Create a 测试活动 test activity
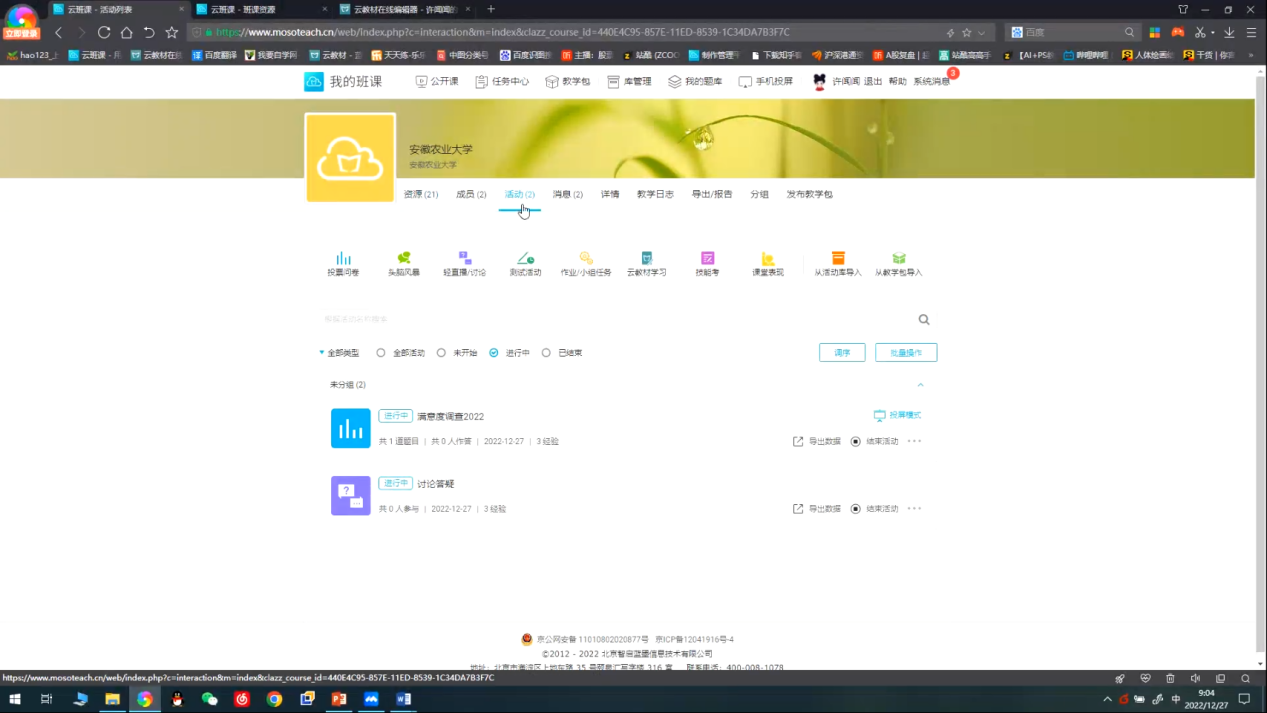 click(x=525, y=263)
